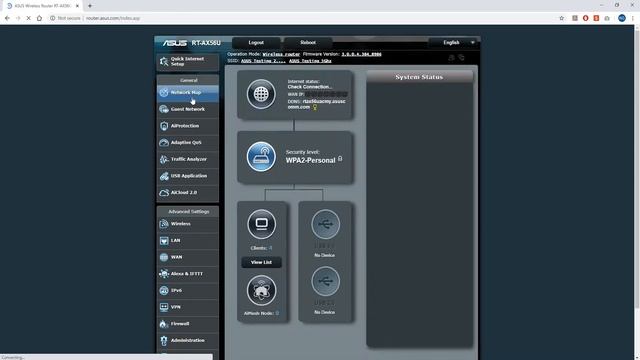640x360 pixels.
Task: Open Wireless advanced settings
Action: [x=188, y=224]
